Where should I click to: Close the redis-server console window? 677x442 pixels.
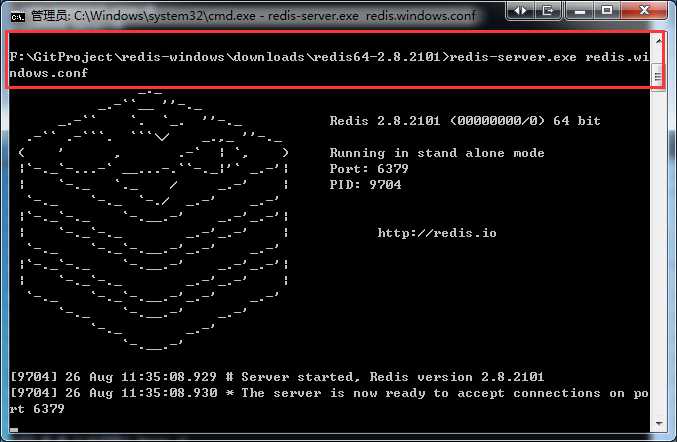pos(644,10)
